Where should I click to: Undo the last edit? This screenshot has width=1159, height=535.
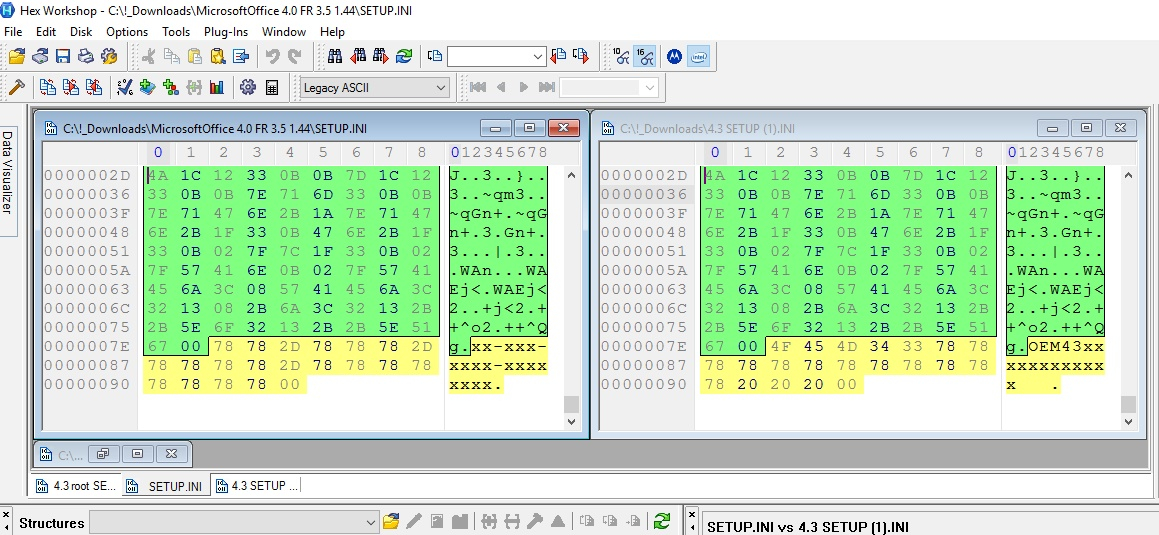(272, 56)
